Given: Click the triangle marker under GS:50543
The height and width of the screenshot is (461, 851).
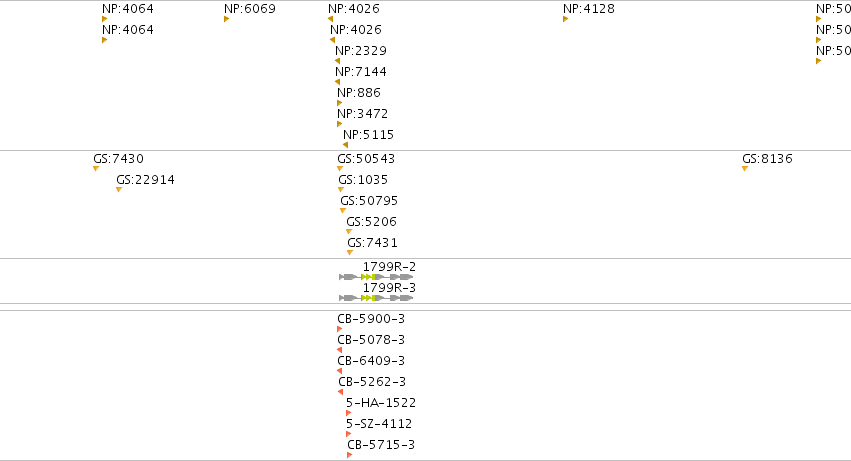Looking at the screenshot, I should coord(340,169).
